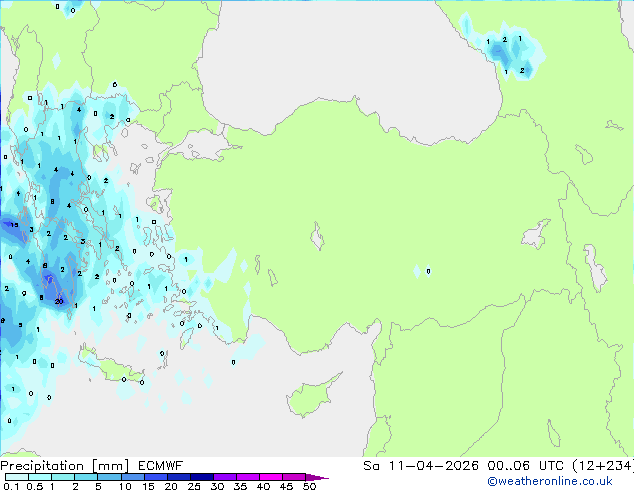
Task: Click the legend label '25'
Action: coord(194,486)
